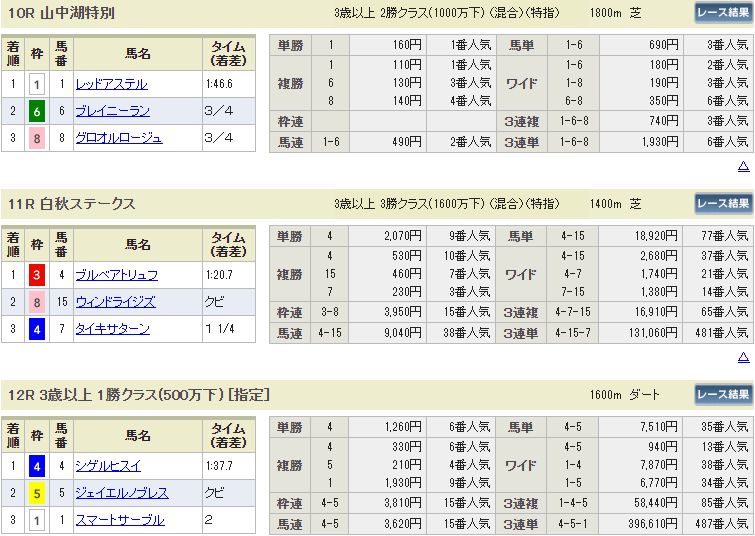The height and width of the screenshot is (536, 755).
Task: Open horse link ジェイエルノブレス
Action: tap(122, 493)
